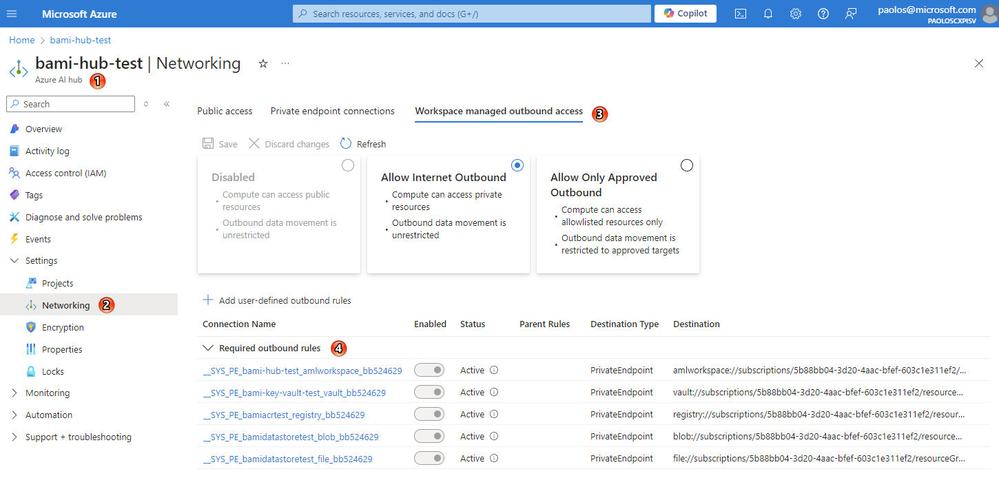Open __SYS_PE_bamidatastoretest_blob rule link
Viewport: 999px width, 491px height.
pos(291,437)
